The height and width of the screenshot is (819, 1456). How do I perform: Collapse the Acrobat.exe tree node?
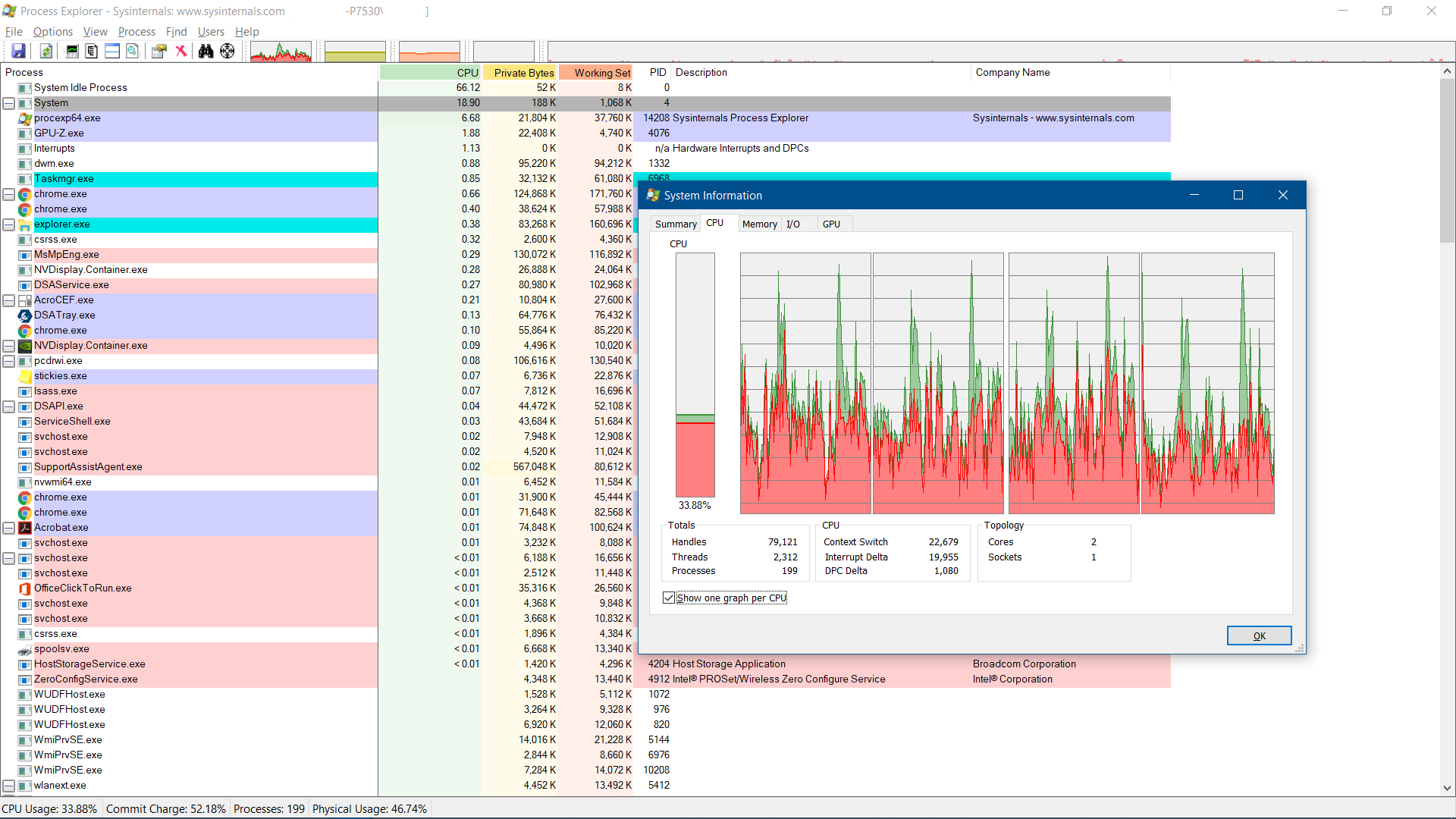pos(8,528)
